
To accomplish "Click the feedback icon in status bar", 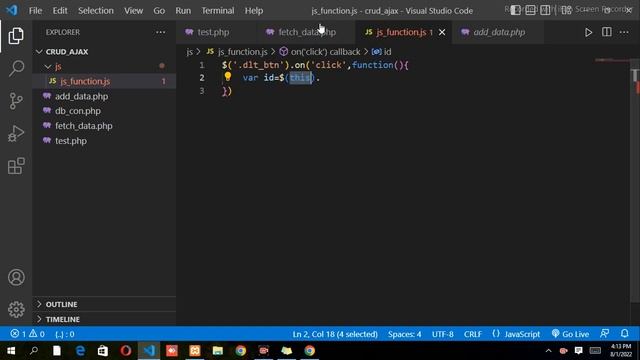I will pyautogui.click(x=604, y=333).
